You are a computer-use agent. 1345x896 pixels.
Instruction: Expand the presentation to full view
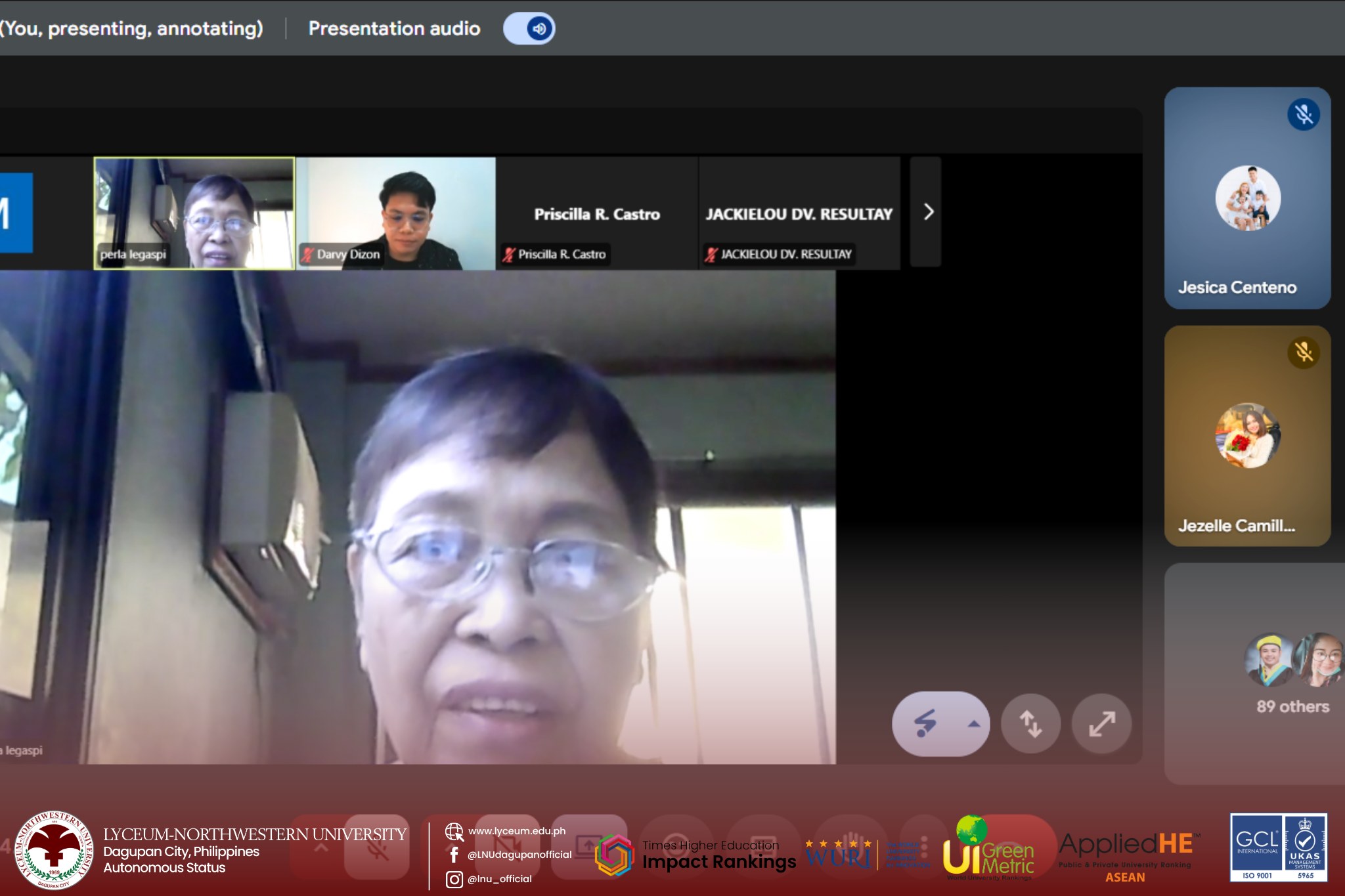pyautogui.click(x=1101, y=723)
